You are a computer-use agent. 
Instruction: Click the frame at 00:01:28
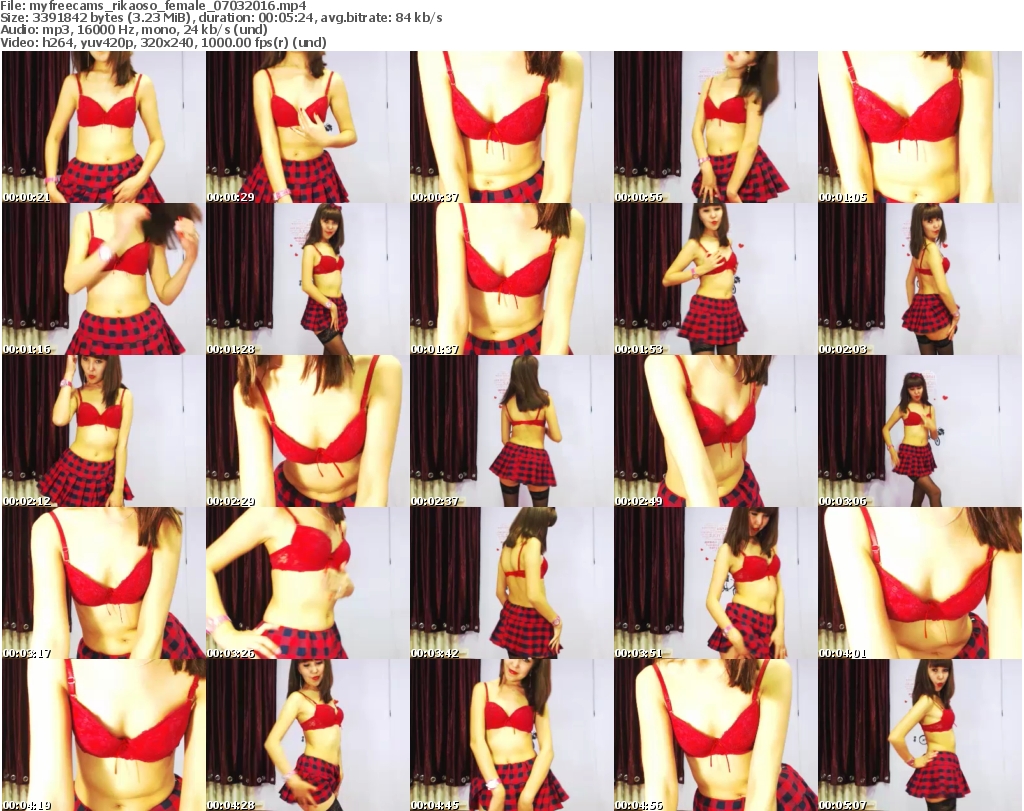(x=306, y=279)
